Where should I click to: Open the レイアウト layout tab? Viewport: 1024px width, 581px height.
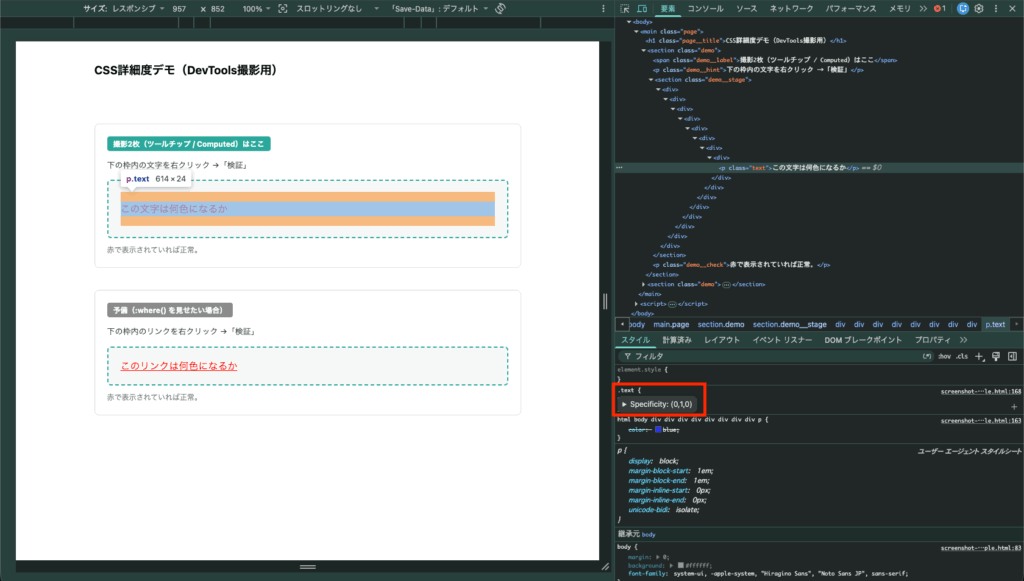point(722,340)
